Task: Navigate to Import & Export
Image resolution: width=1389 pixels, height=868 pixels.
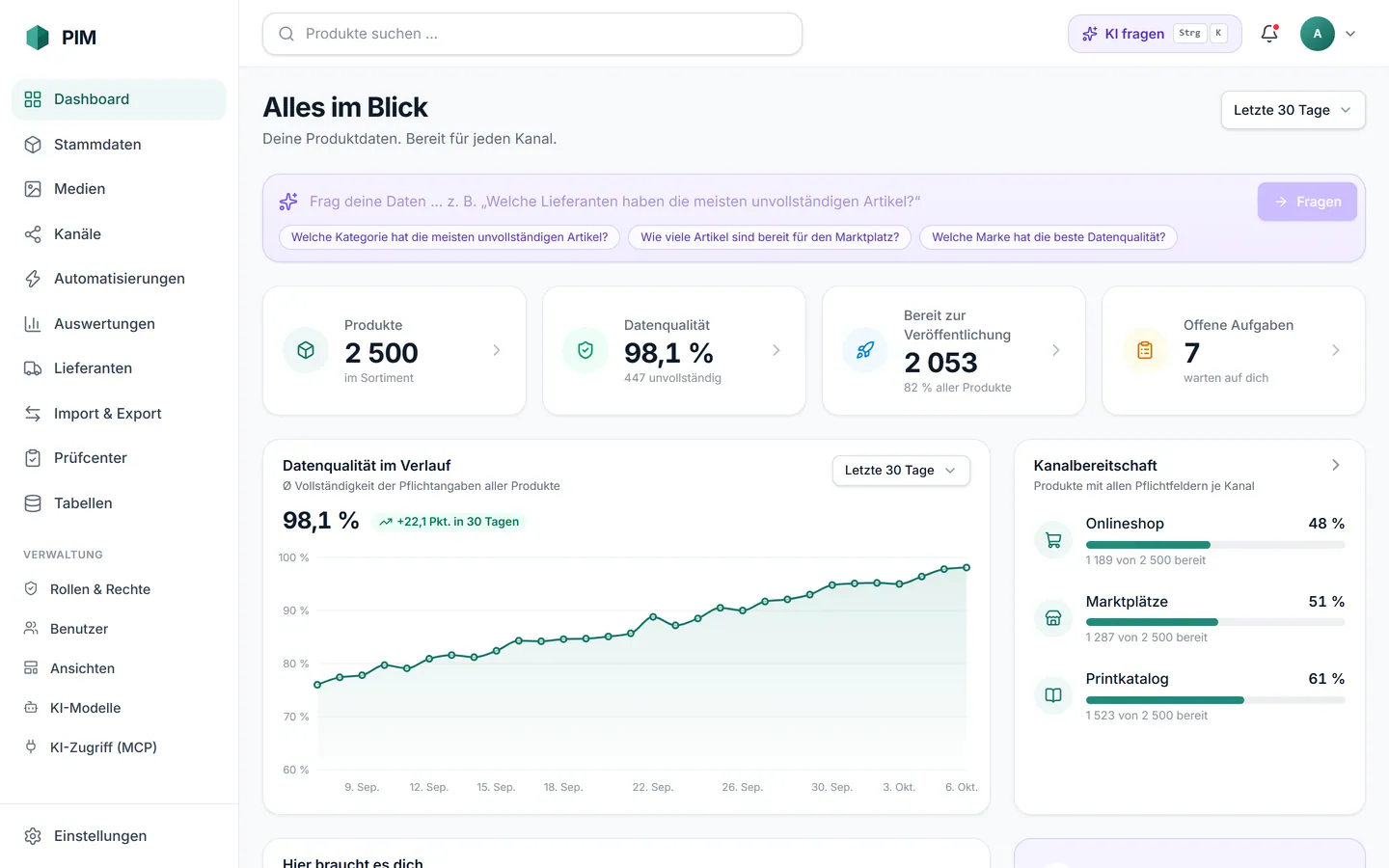Action: [x=119, y=414]
